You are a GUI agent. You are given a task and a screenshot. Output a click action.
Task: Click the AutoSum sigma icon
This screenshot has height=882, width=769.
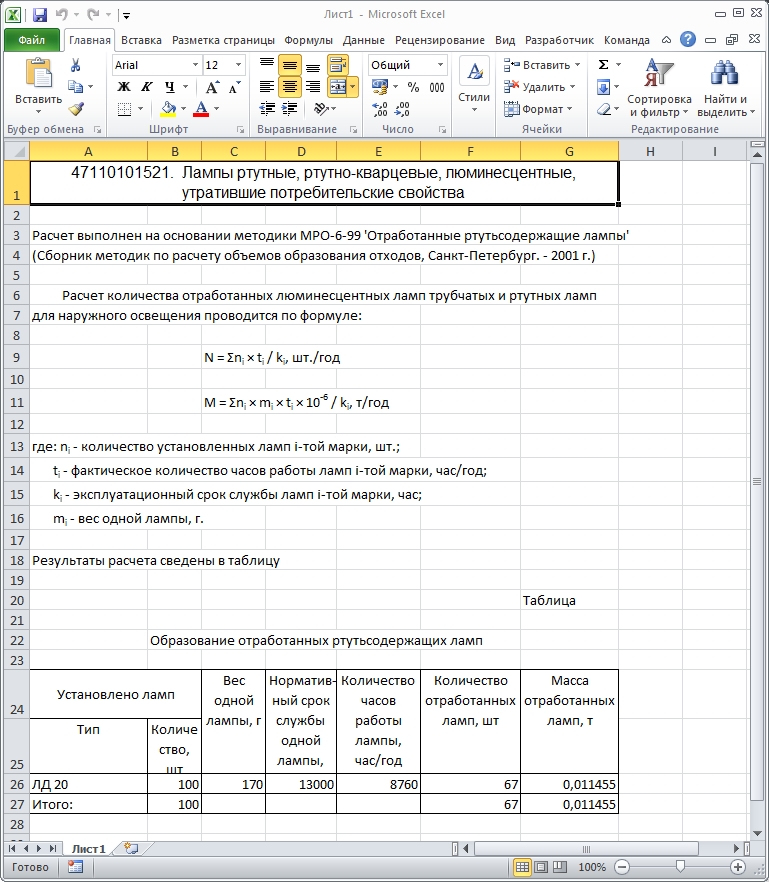click(603, 65)
